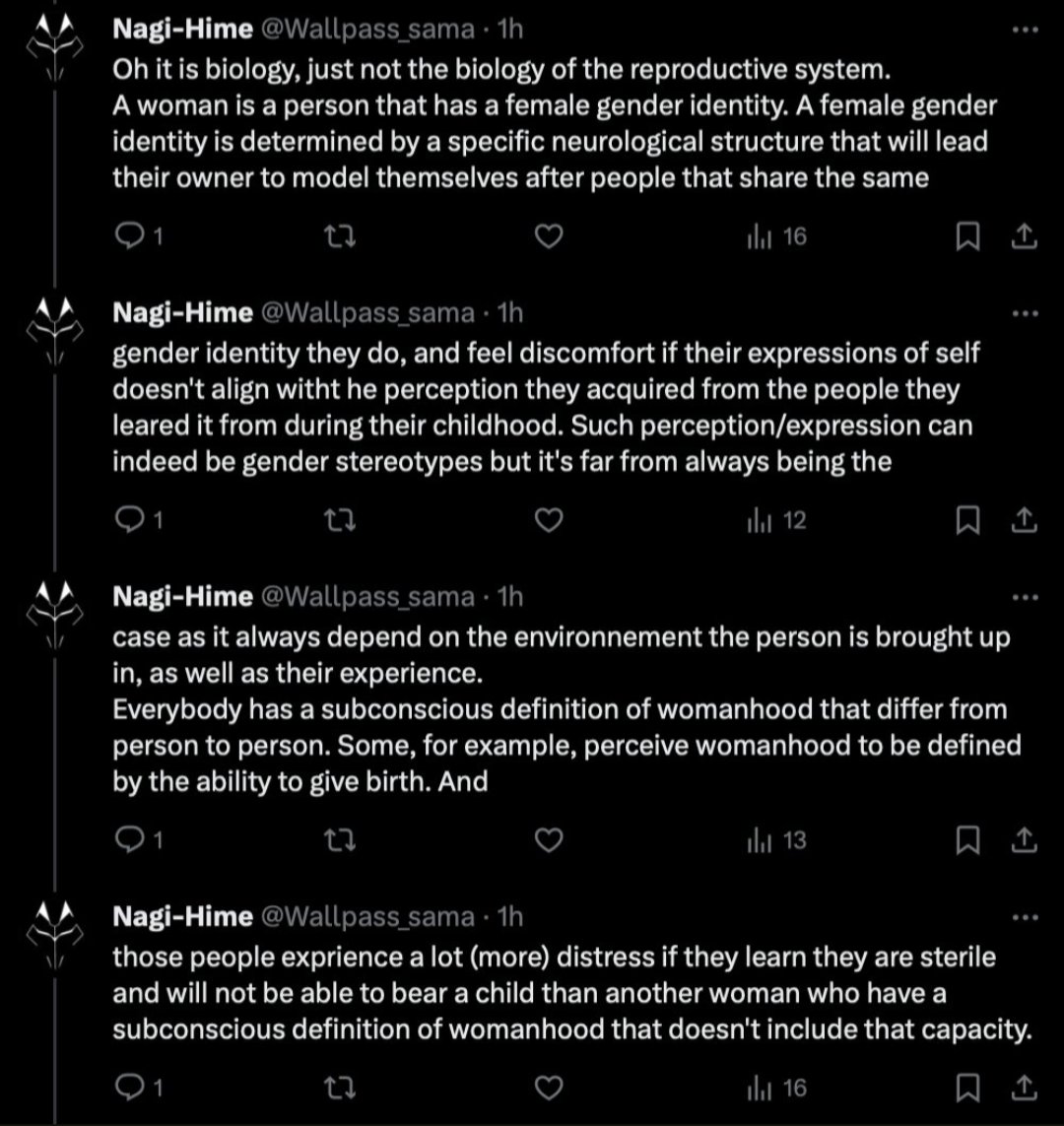
Task: Open the last tweet text about sterile distress
Action: [572, 993]
